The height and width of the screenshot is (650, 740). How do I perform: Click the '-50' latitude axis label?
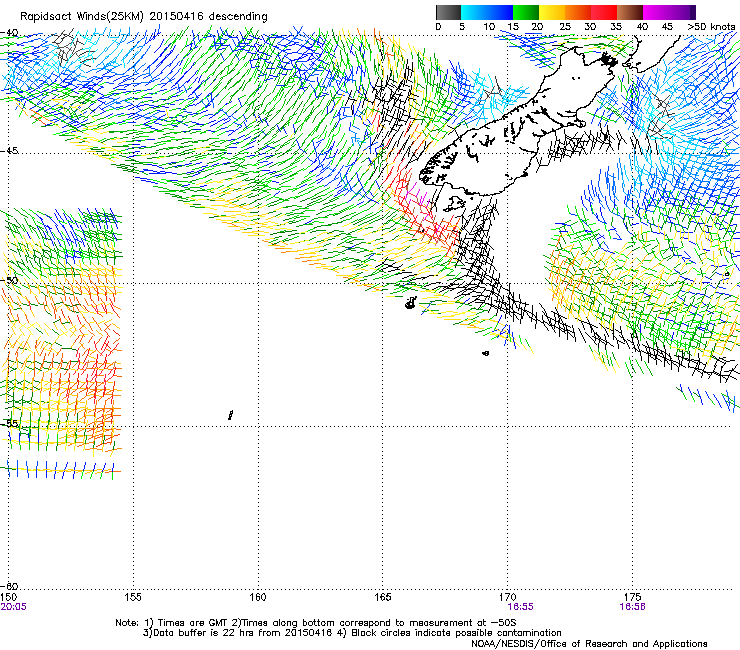tap(9, 280)
